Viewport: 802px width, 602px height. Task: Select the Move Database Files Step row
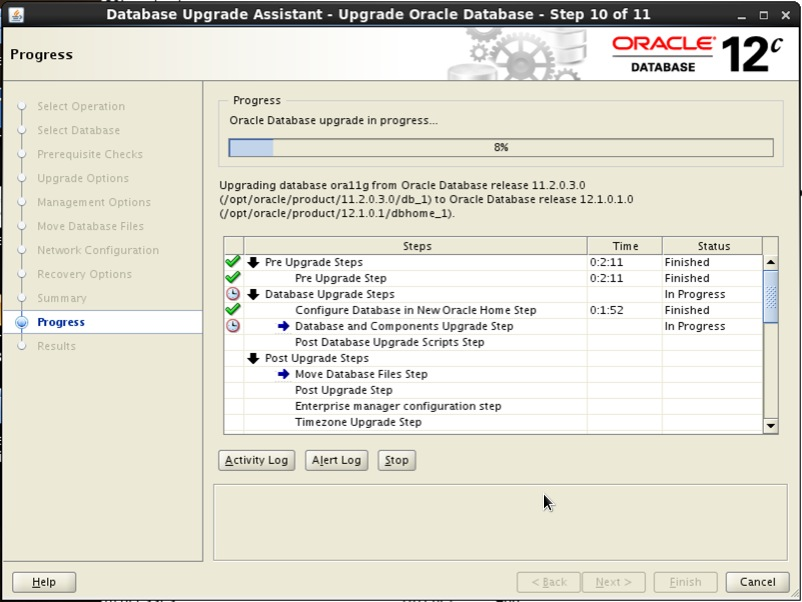[x=494, y=374]
